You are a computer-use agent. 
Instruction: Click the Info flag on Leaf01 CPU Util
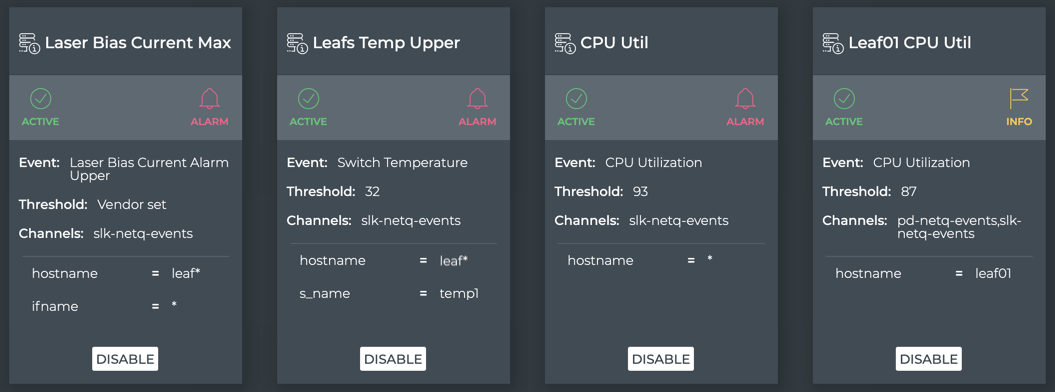[x=1019, y=99]
